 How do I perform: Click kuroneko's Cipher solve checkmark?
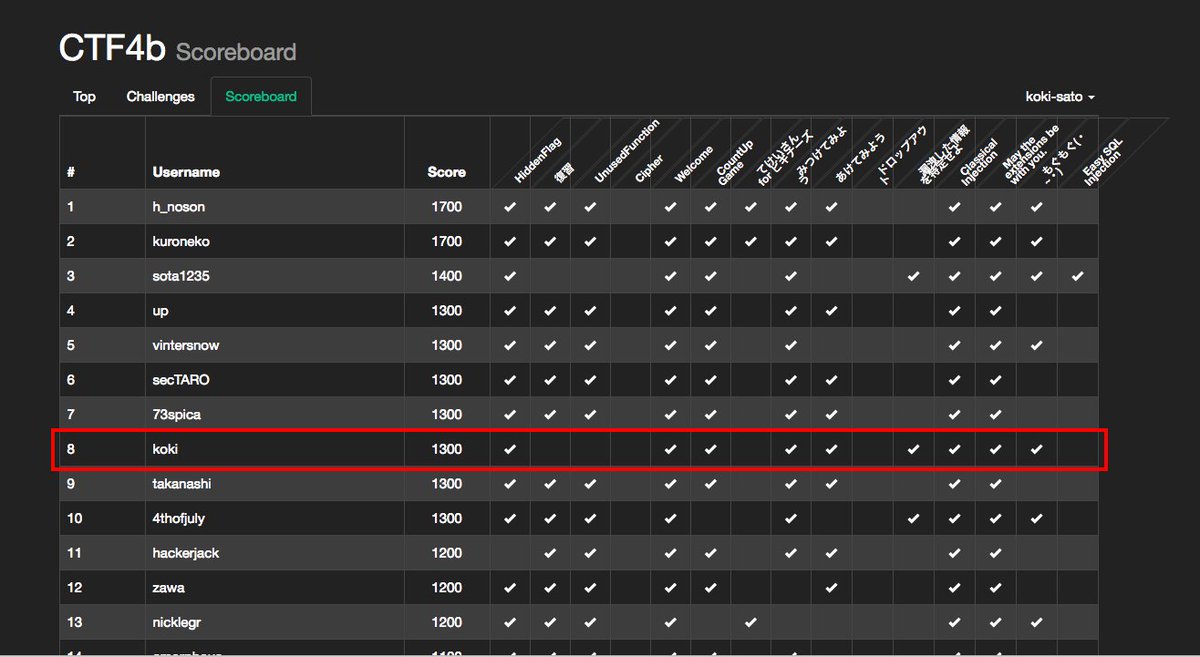coord(631,241)
